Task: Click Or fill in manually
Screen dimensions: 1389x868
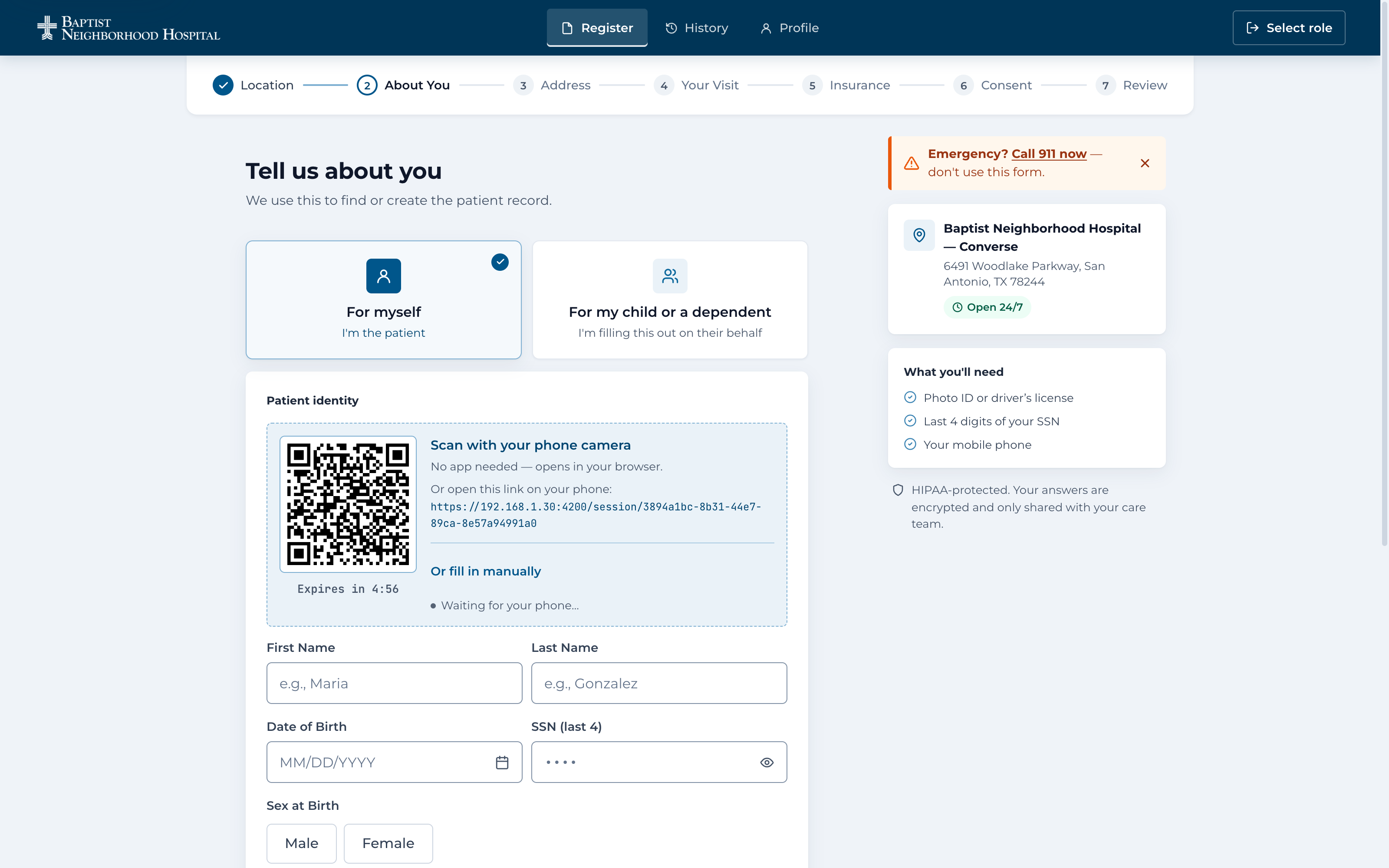Action: pos(486,571)
